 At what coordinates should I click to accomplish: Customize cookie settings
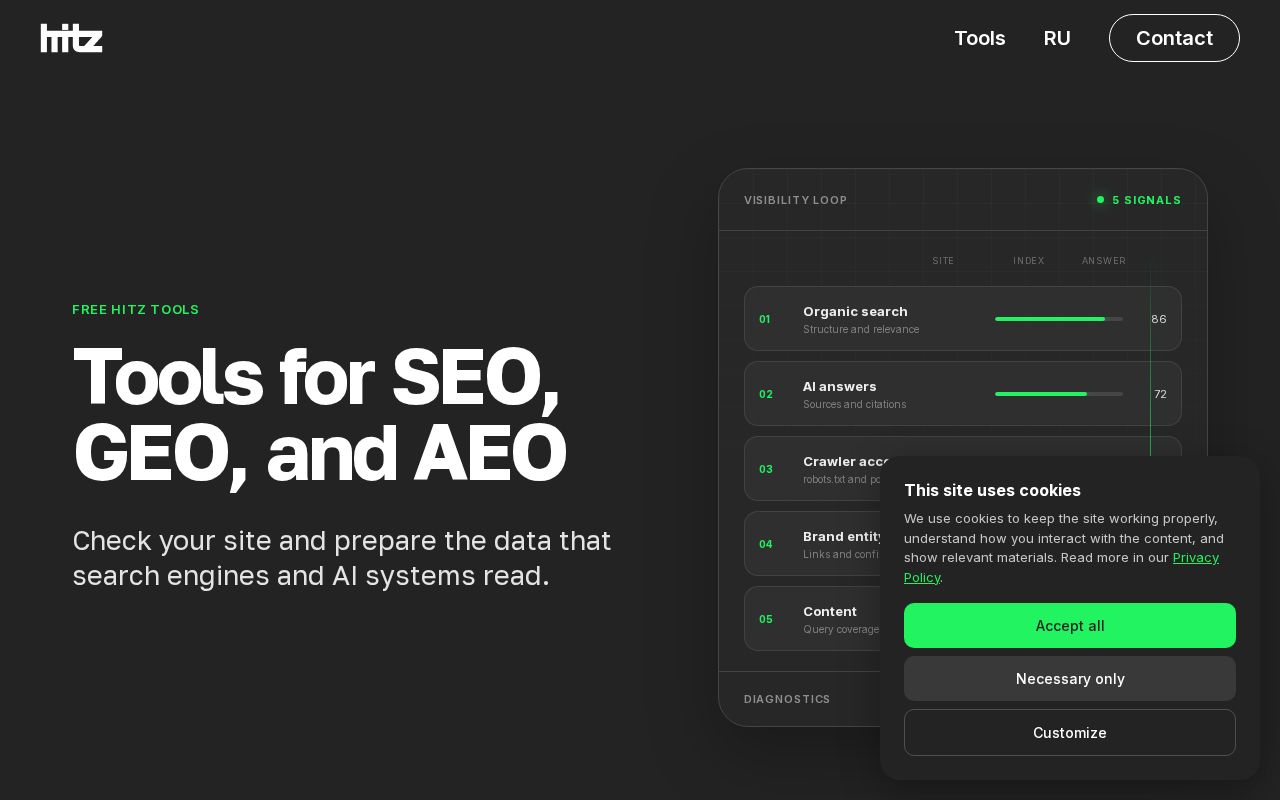1070,732
